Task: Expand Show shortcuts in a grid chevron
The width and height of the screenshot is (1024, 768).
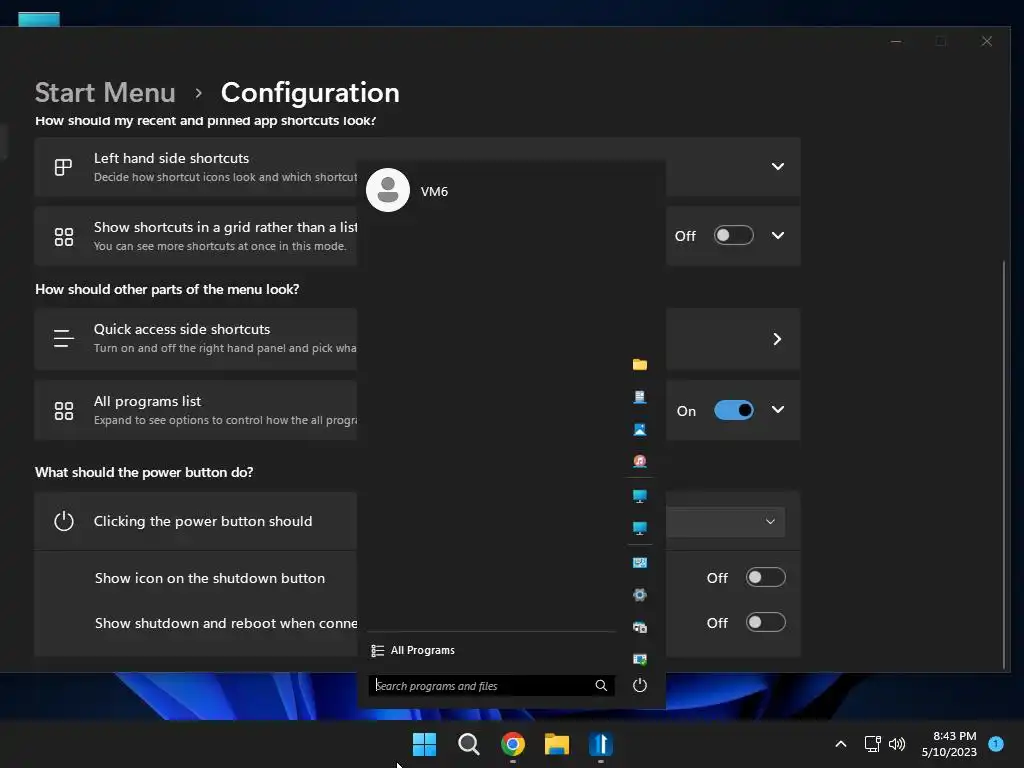Action: coord(777,235)
